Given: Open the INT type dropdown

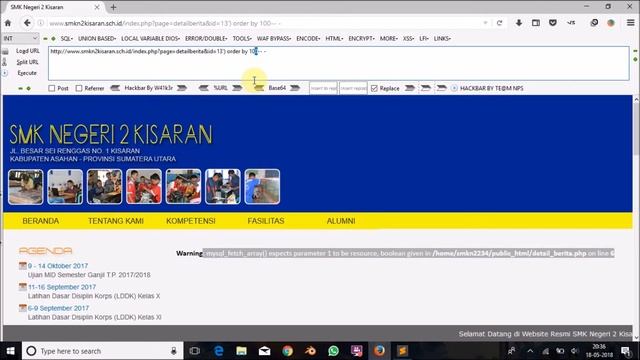Looking at the screenshot, I should pyautogui.click(x=20, y=38).
